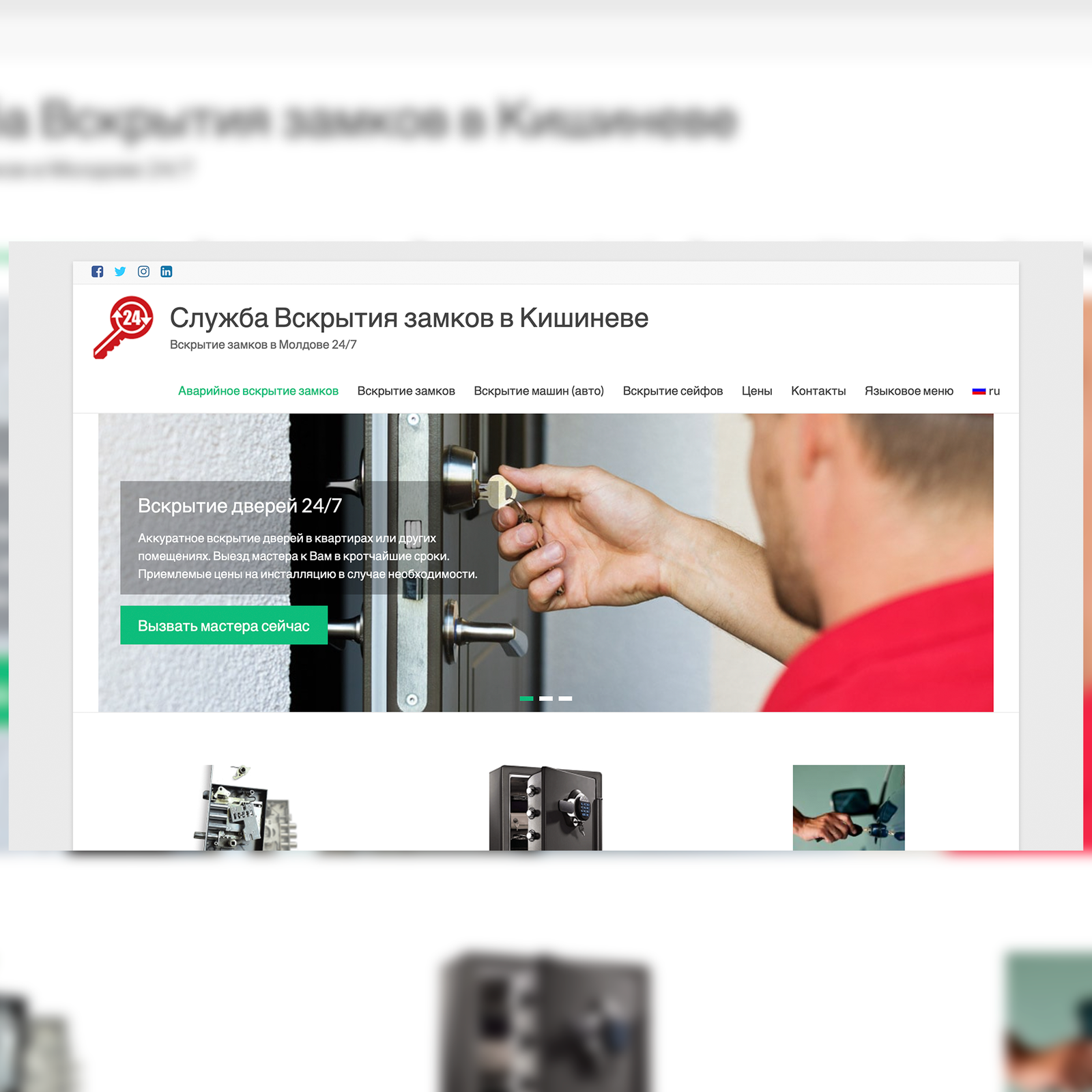Open the Instagram profile icon
The height and width of the screenshot is (1092, 1092).
(143, 272)
